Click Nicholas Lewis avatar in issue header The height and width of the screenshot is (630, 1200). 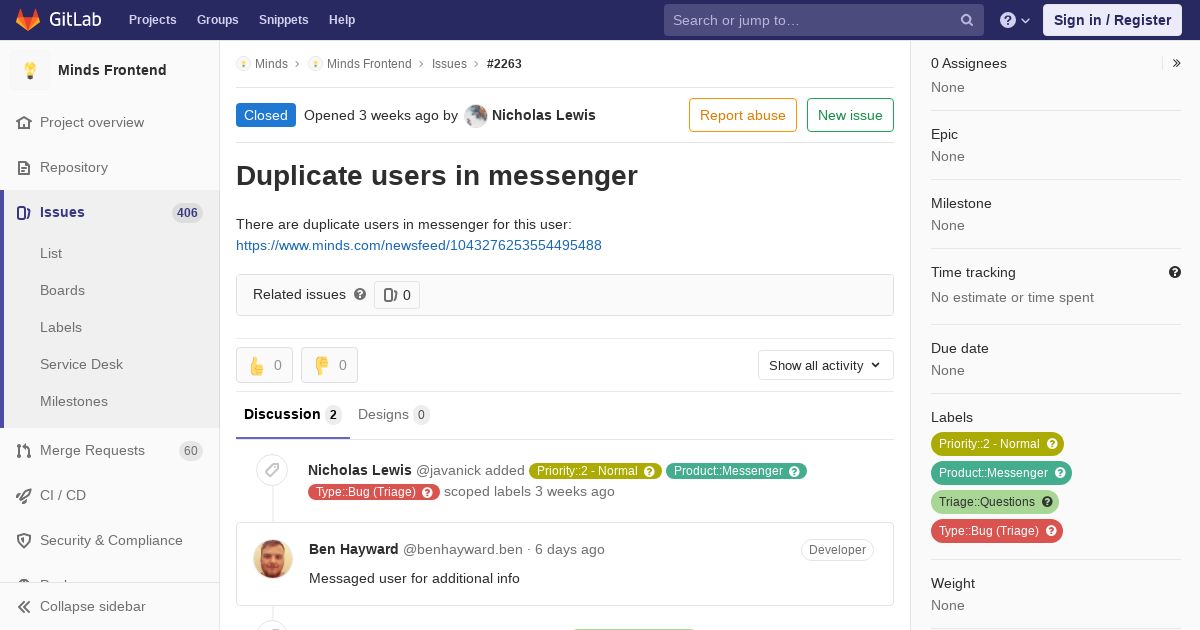(476, 115)
